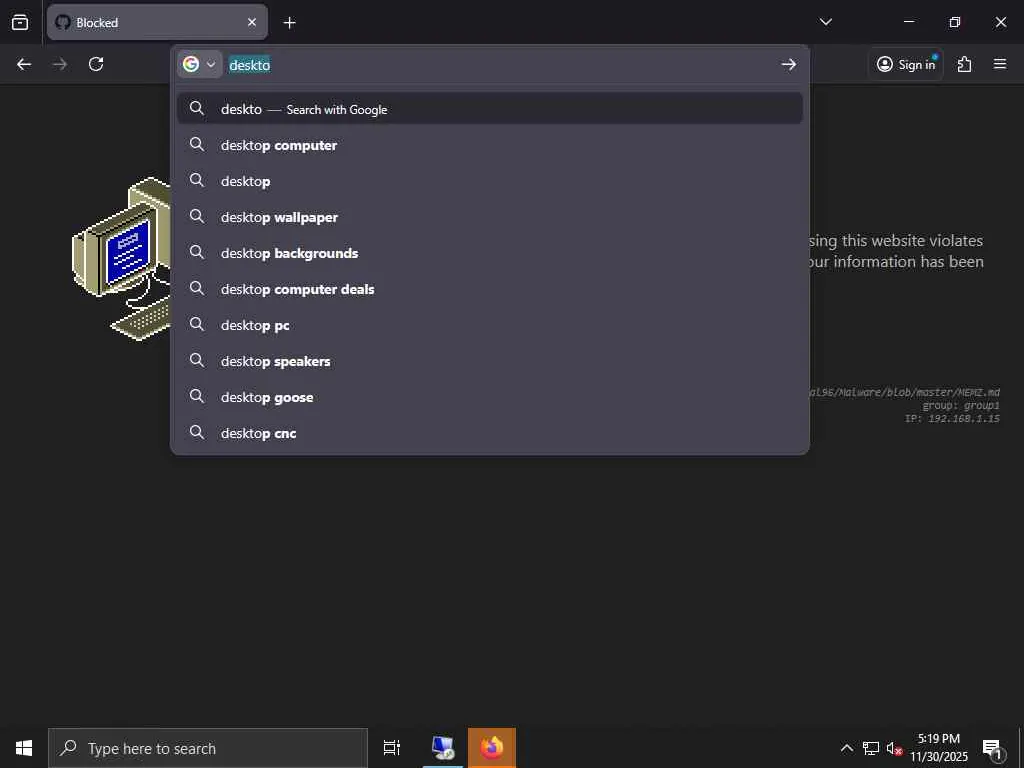The width and height of the screenshot is (1024, 768).
Task: Open the Windows Start menu
Action: [x=24, y=748]
